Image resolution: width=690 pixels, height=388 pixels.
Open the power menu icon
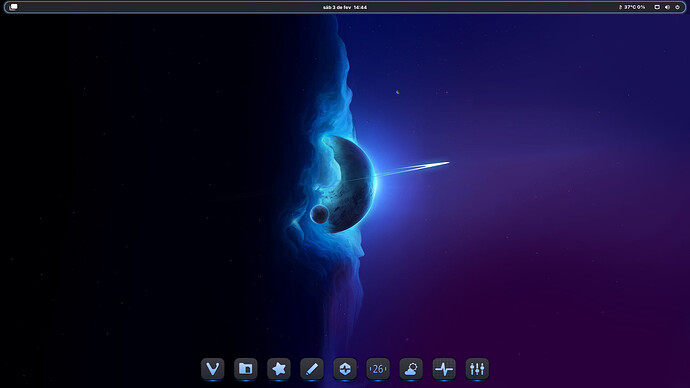point(677,7)
